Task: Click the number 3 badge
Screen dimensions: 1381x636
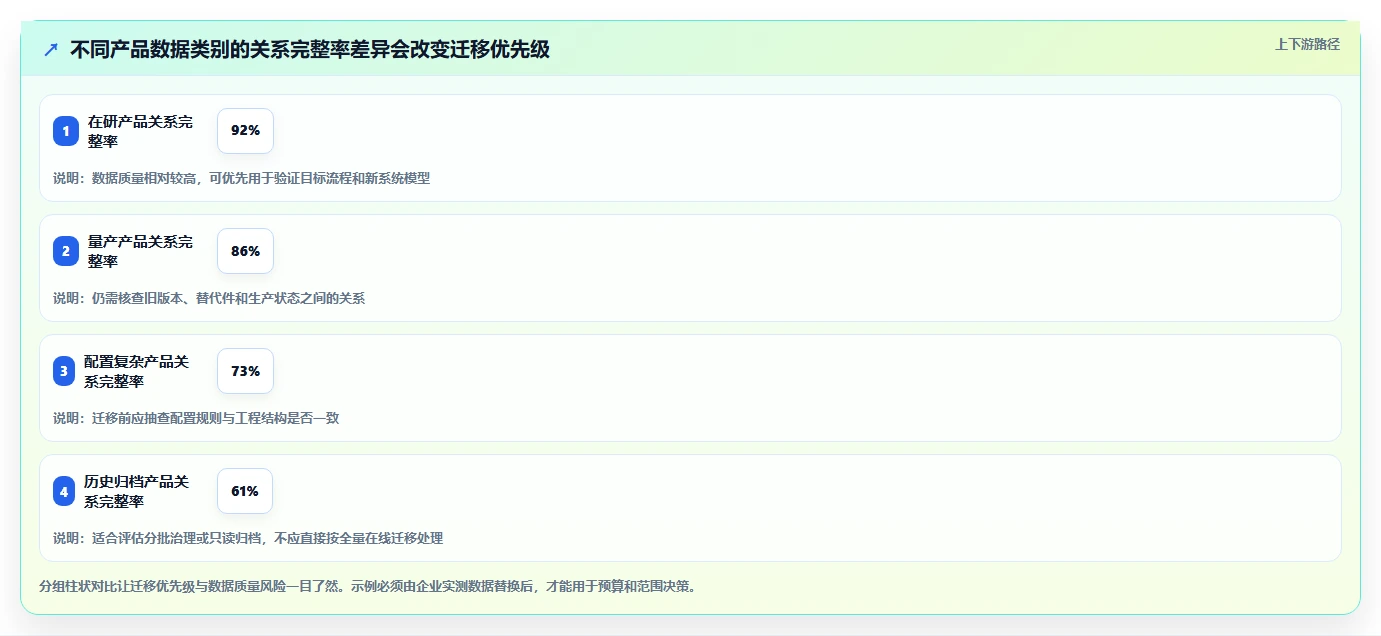Action: tap(64, 371)
